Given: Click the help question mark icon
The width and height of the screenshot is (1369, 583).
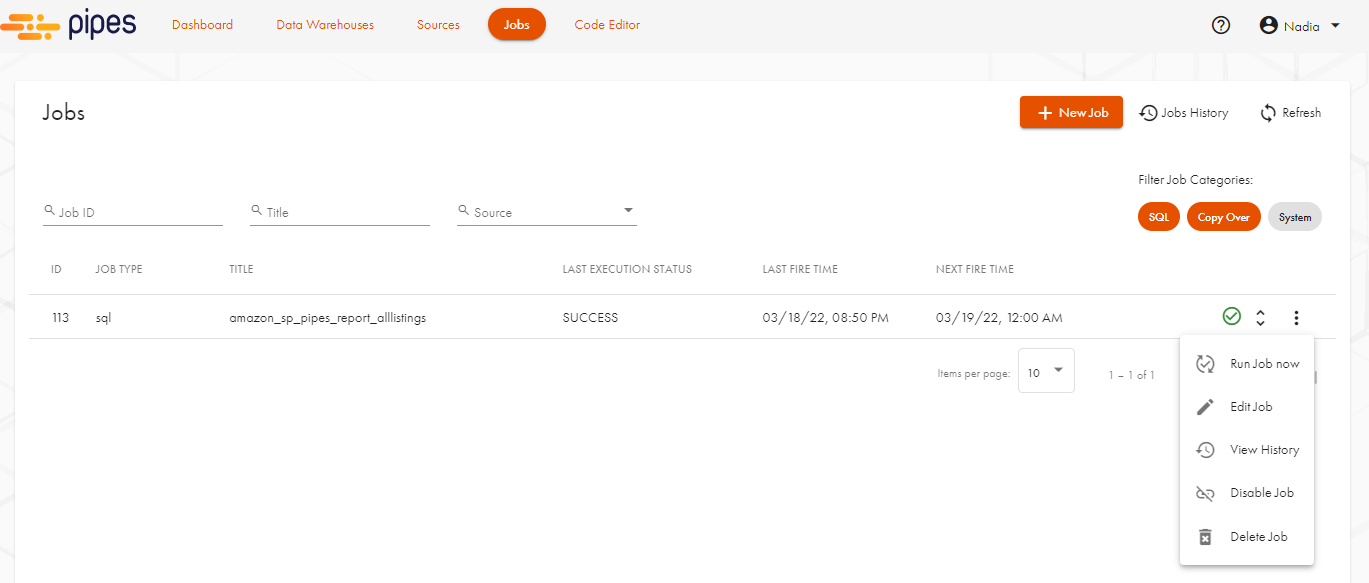Looking at the screenshot, I should pyautogui.click(x=1220, y=26).
